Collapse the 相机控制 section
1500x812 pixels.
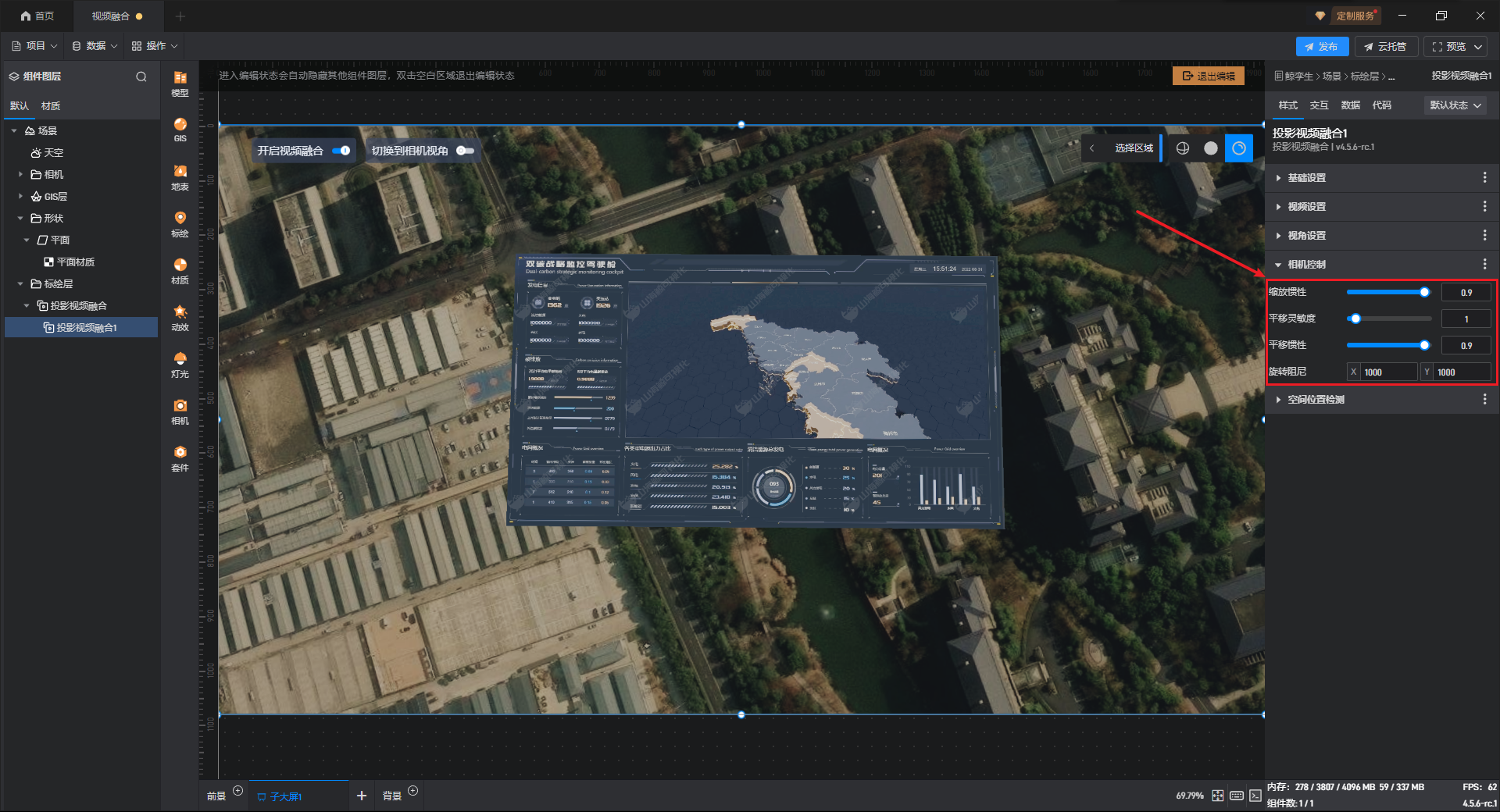tap(1306, 265)
